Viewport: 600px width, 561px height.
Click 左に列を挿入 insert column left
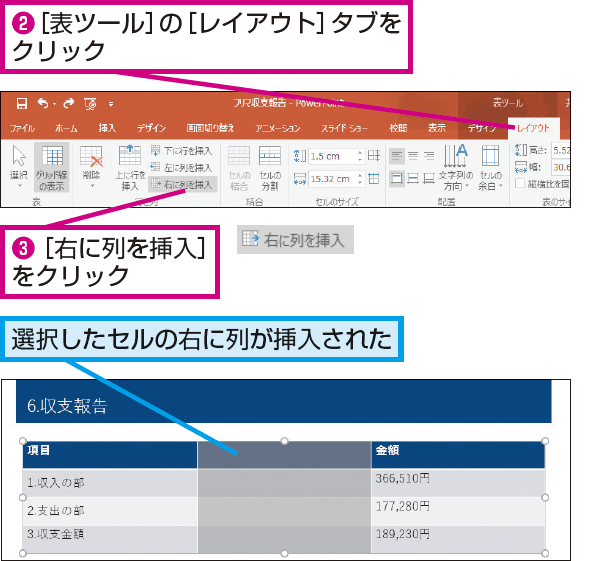tap(182, 168)
